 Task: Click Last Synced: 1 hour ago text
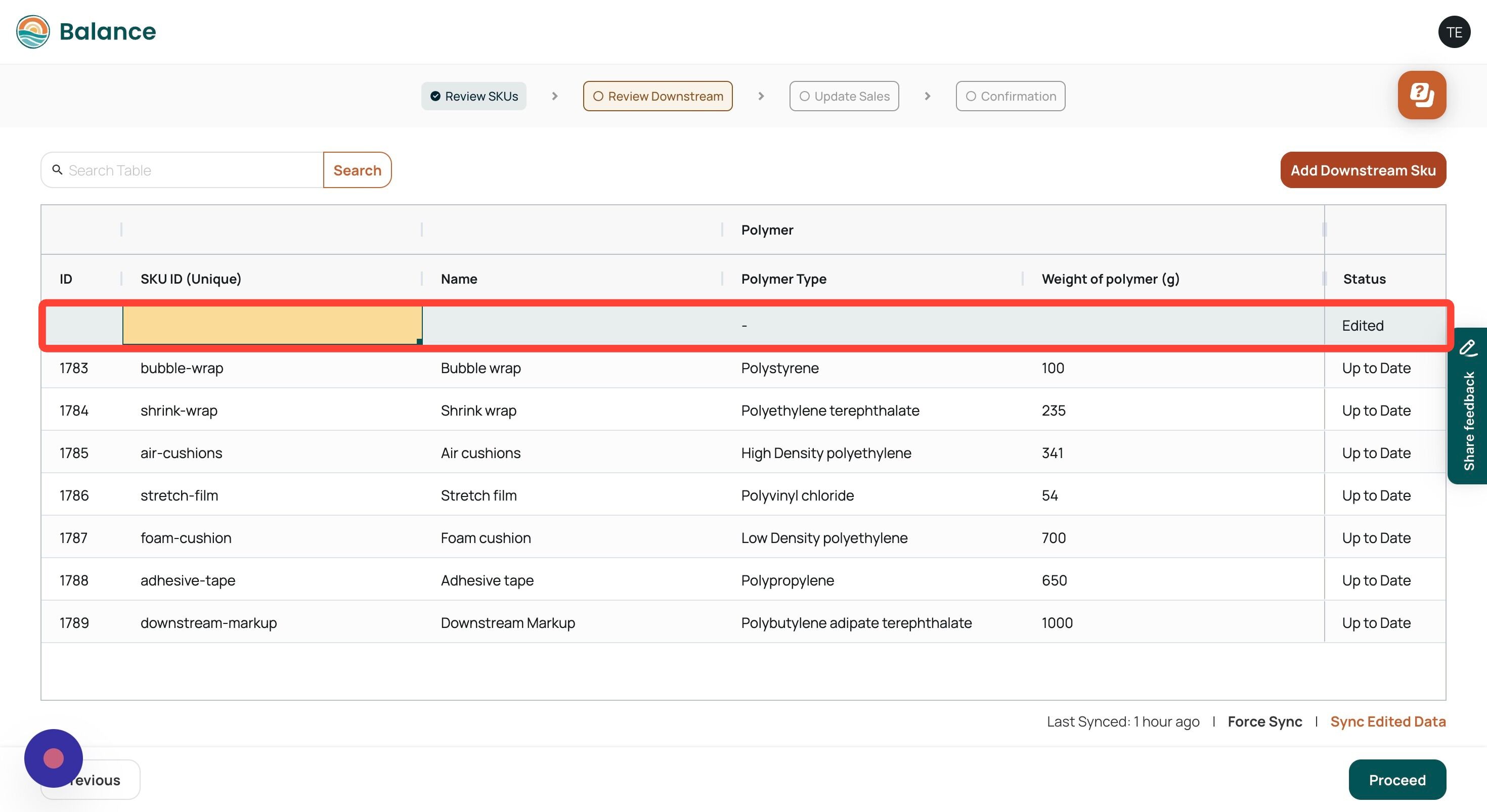point(1123,721)
